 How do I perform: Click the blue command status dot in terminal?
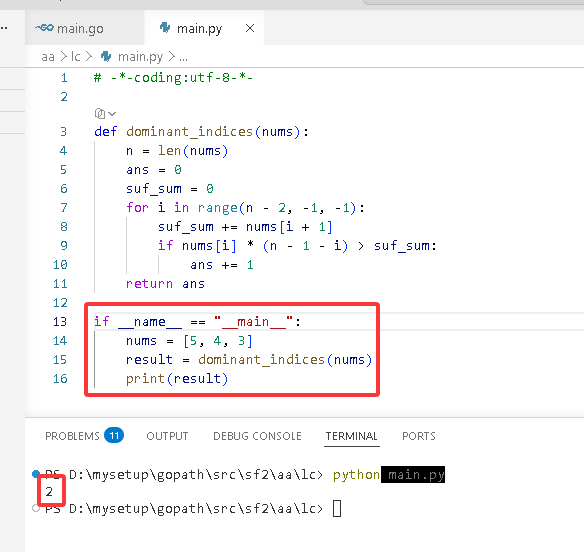coord(36,474)
